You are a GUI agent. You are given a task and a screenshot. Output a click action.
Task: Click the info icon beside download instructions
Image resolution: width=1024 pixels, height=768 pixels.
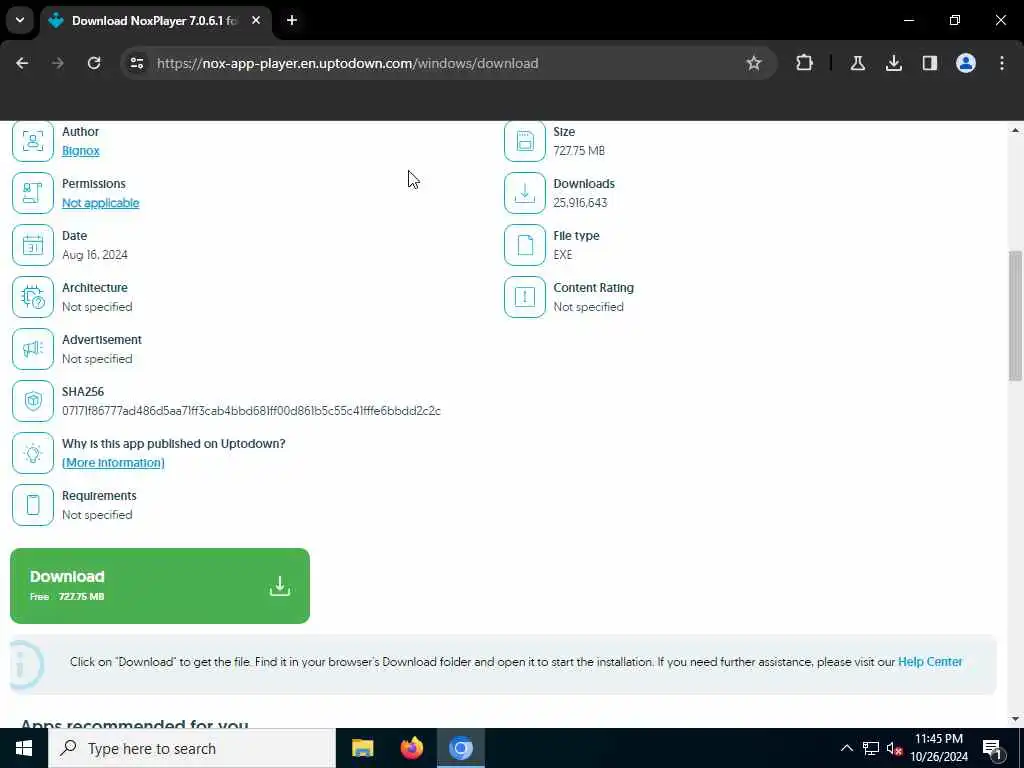(25, 664)
